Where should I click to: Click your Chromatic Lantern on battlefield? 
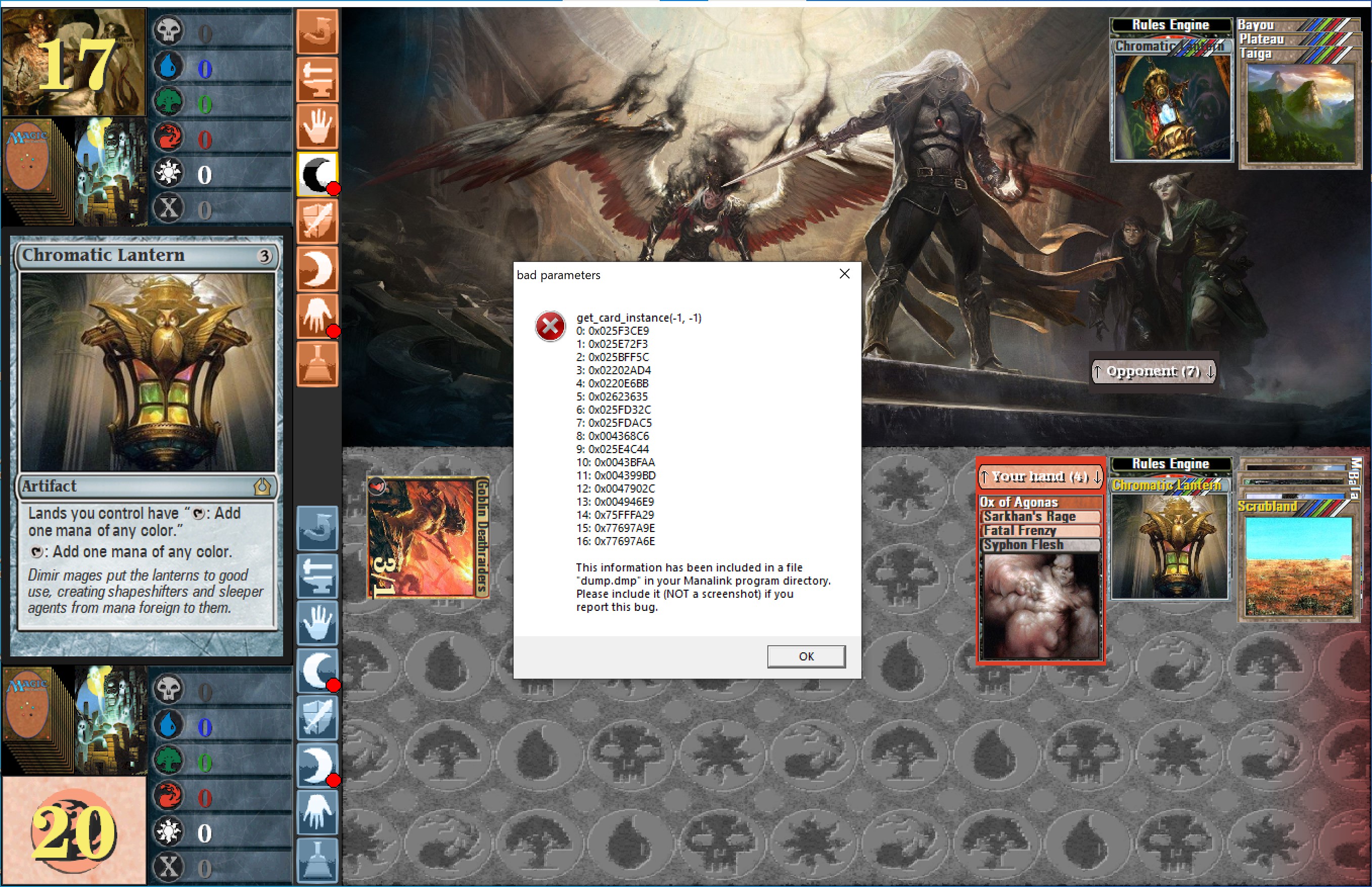point(1169,539)
